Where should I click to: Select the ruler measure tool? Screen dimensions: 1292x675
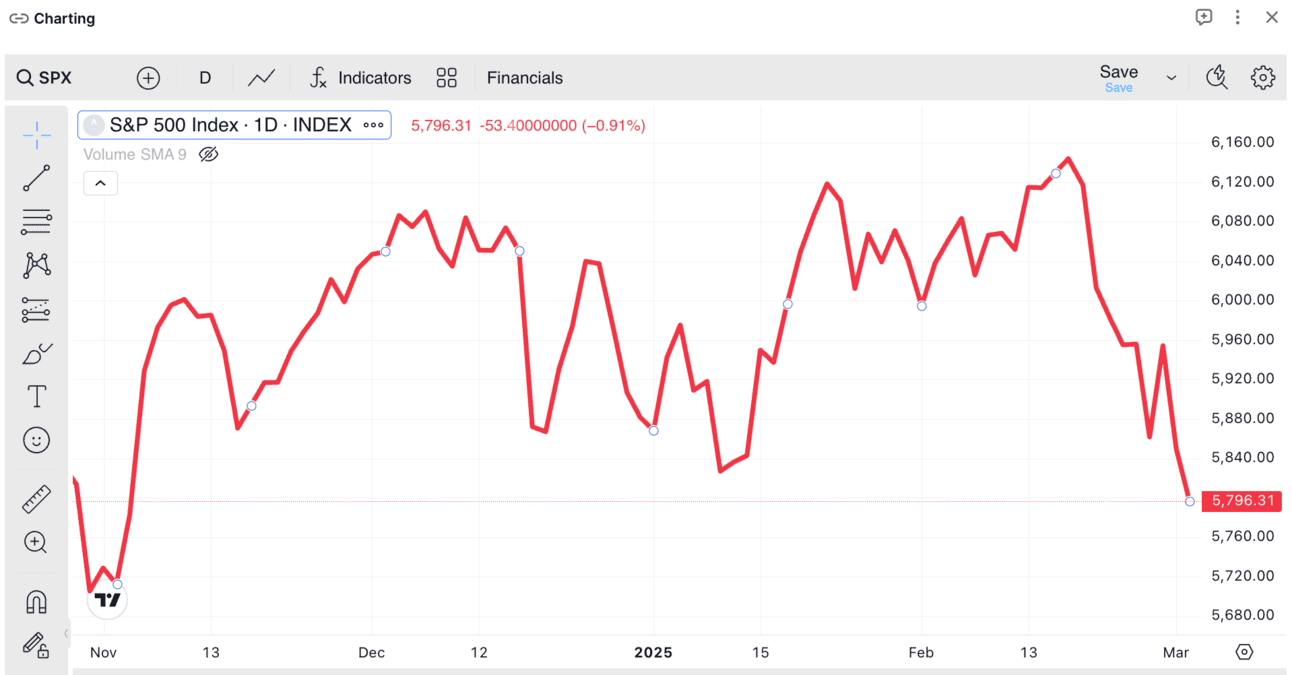pyautogui.click(x=36, y=499)
